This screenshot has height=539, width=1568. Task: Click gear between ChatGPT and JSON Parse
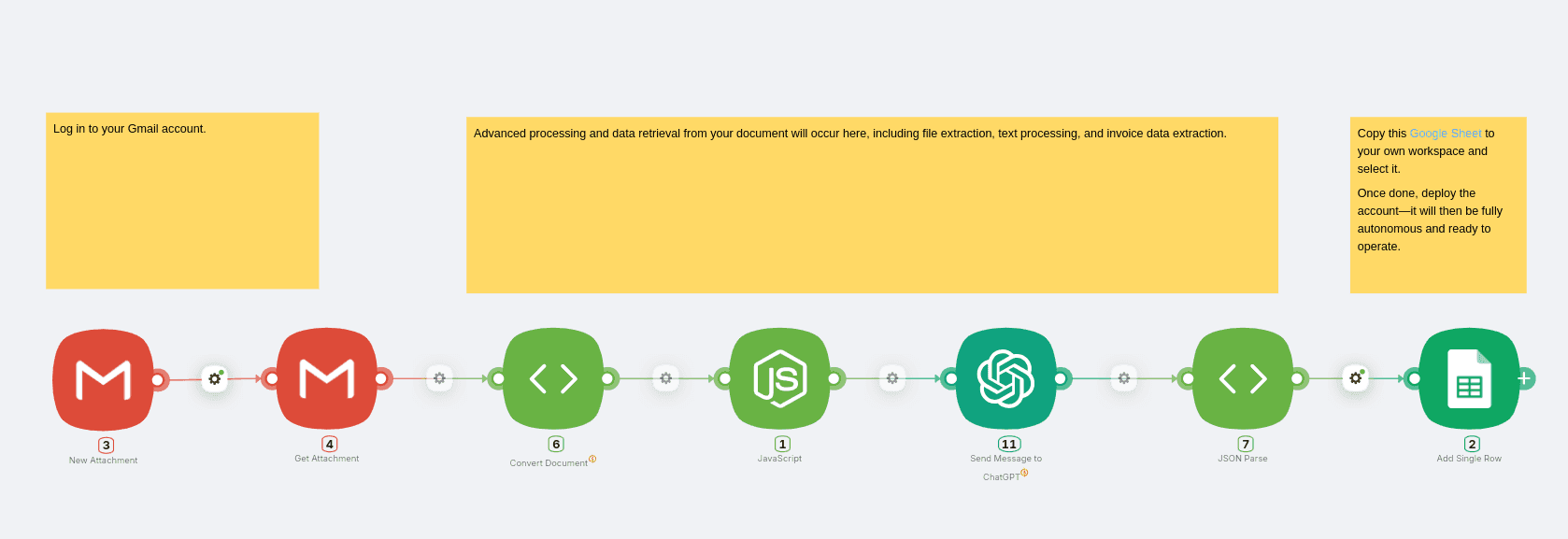pos(1124,378)
